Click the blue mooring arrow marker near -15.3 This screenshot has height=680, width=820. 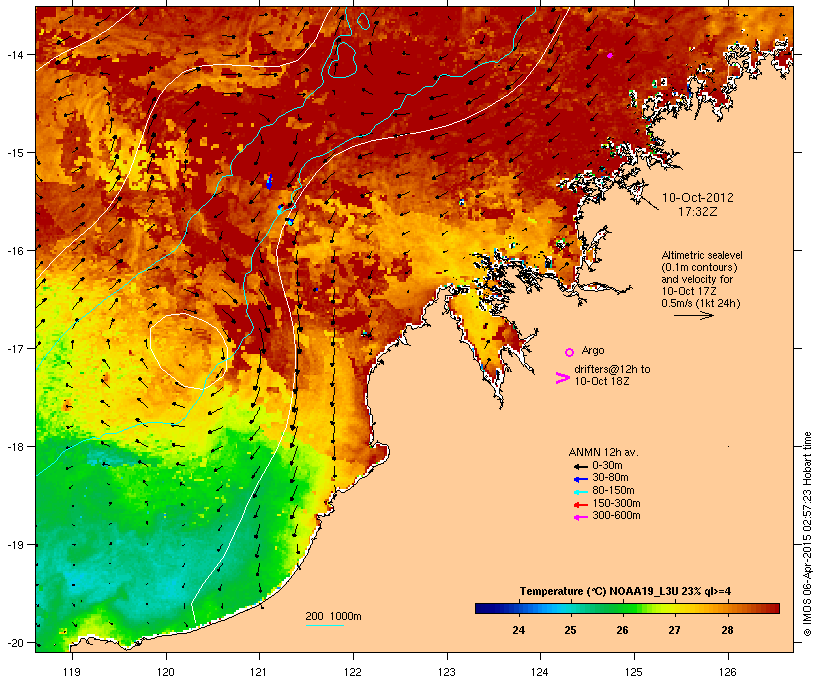269,181
